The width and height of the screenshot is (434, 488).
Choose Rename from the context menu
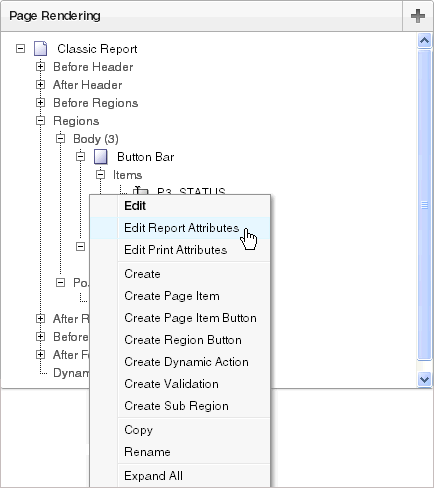[x=180, y=452]
